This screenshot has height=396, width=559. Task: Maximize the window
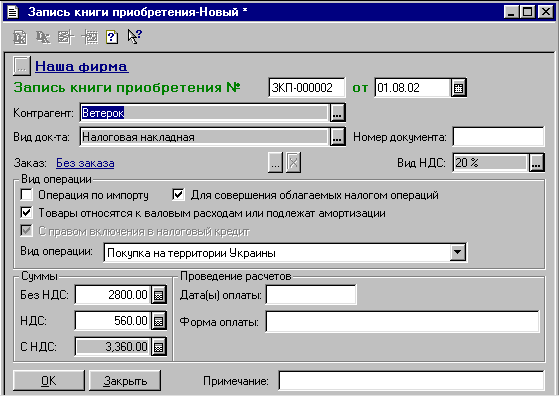[x=528, y=12]
